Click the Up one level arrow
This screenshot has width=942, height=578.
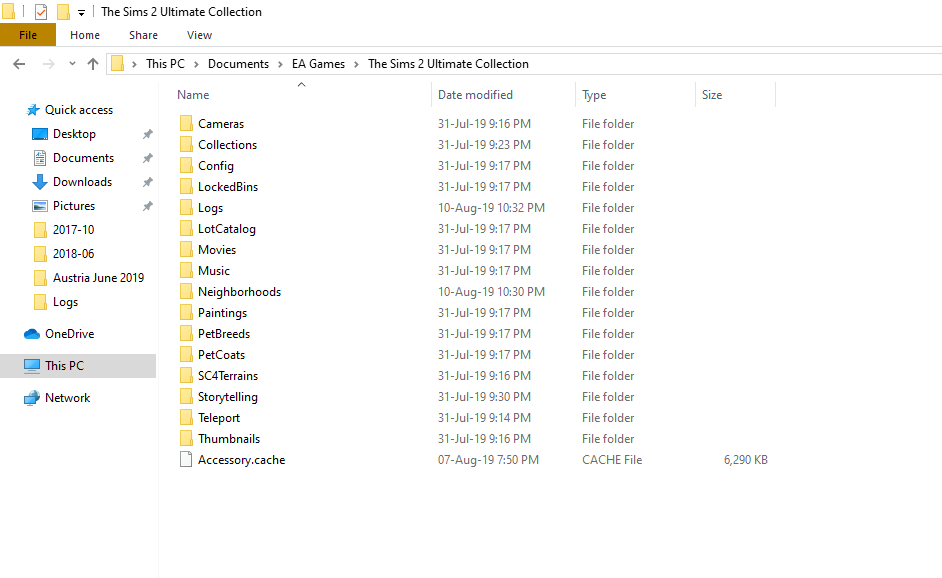(x=93, y=64)
